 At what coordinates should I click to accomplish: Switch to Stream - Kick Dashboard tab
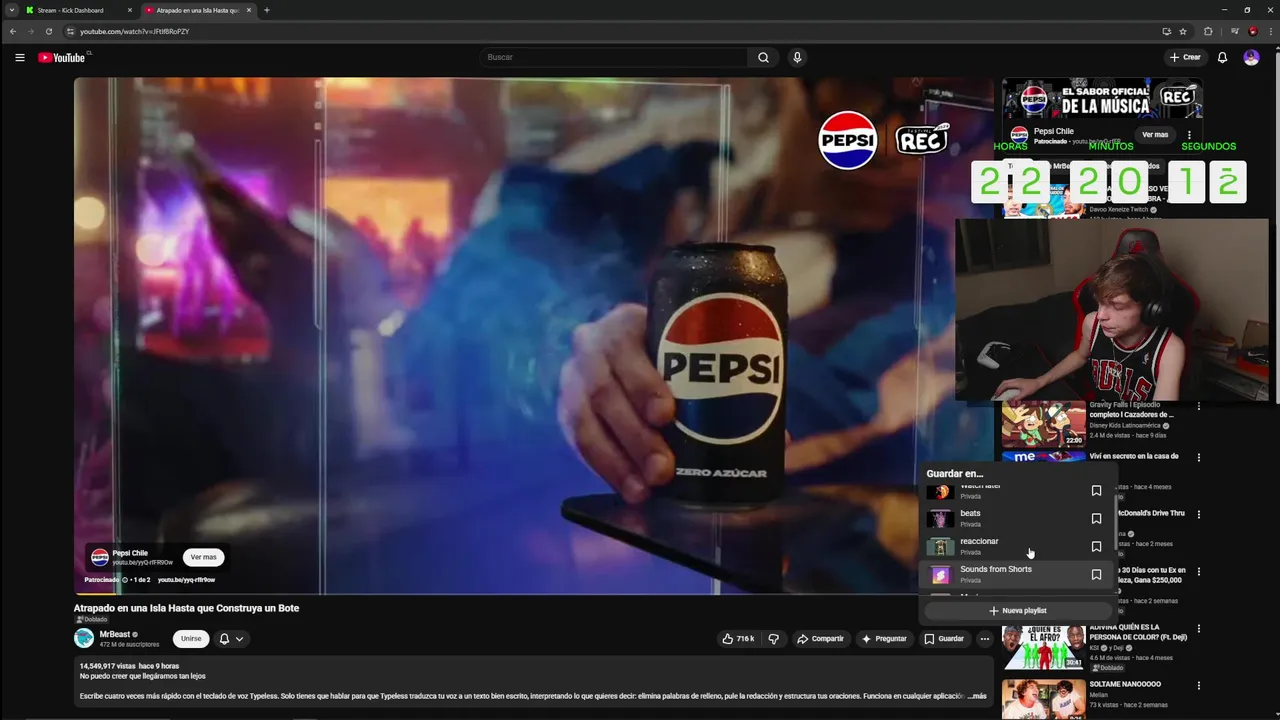(78, 10)
